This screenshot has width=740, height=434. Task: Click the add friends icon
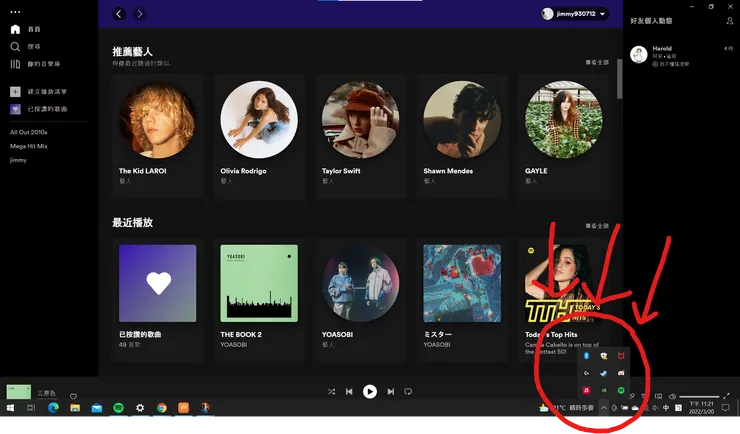[730, 21]
